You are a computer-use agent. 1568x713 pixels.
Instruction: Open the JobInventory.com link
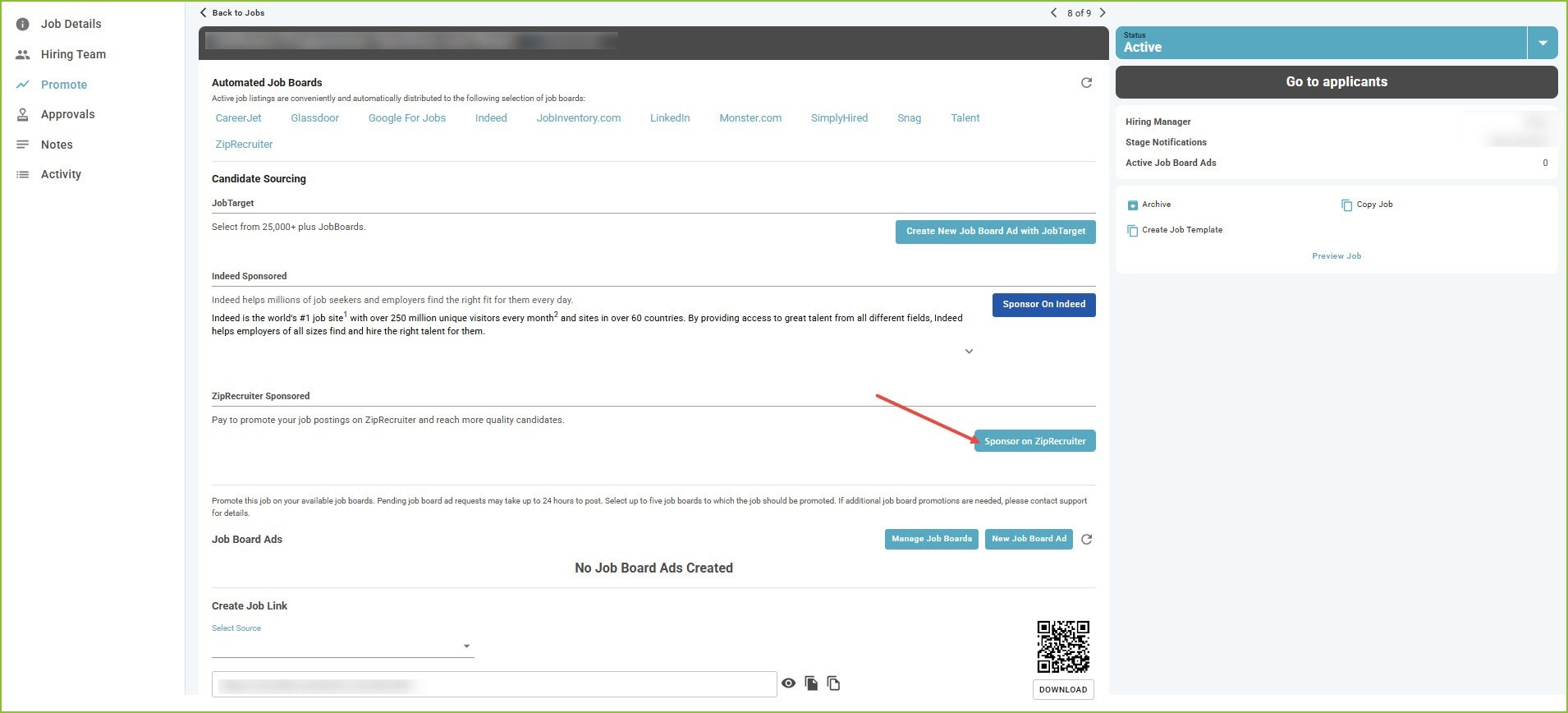tap(579, 118)
